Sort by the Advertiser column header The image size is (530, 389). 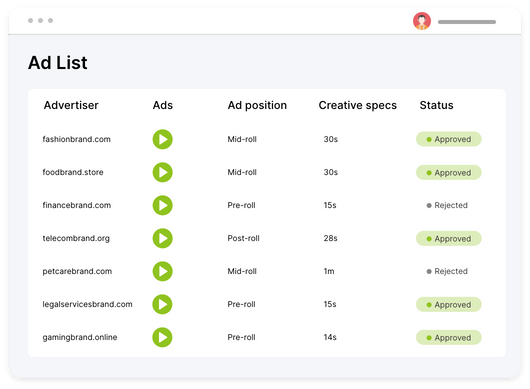click(71, 105)
